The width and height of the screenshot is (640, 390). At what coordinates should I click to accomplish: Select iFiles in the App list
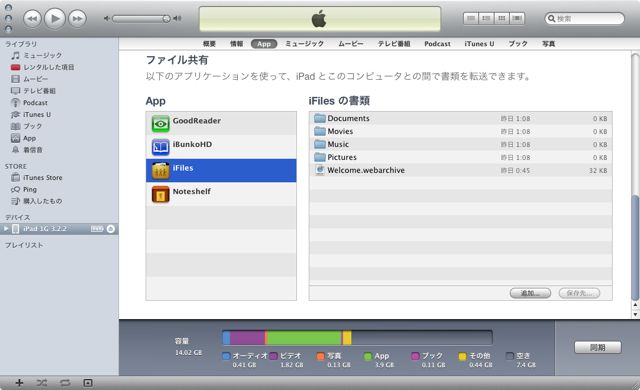(221, 171)
